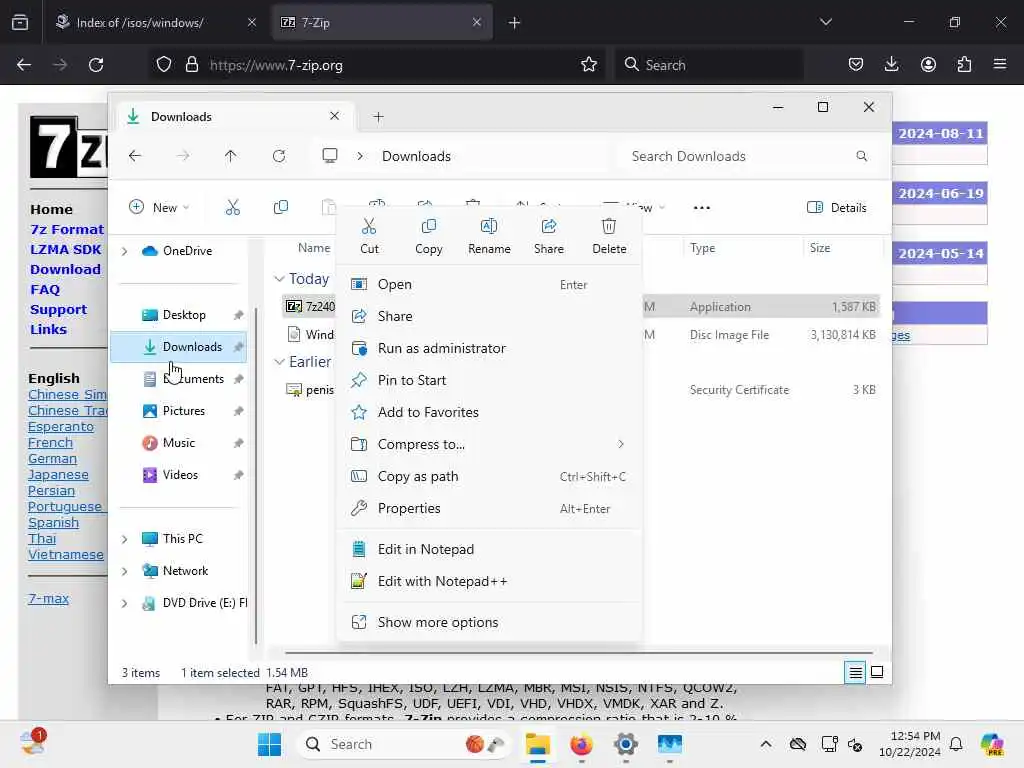Viewport: 1024px width, 768px height.
Task: Open the Download link on 7-Zip page
Action: (65, 269)
